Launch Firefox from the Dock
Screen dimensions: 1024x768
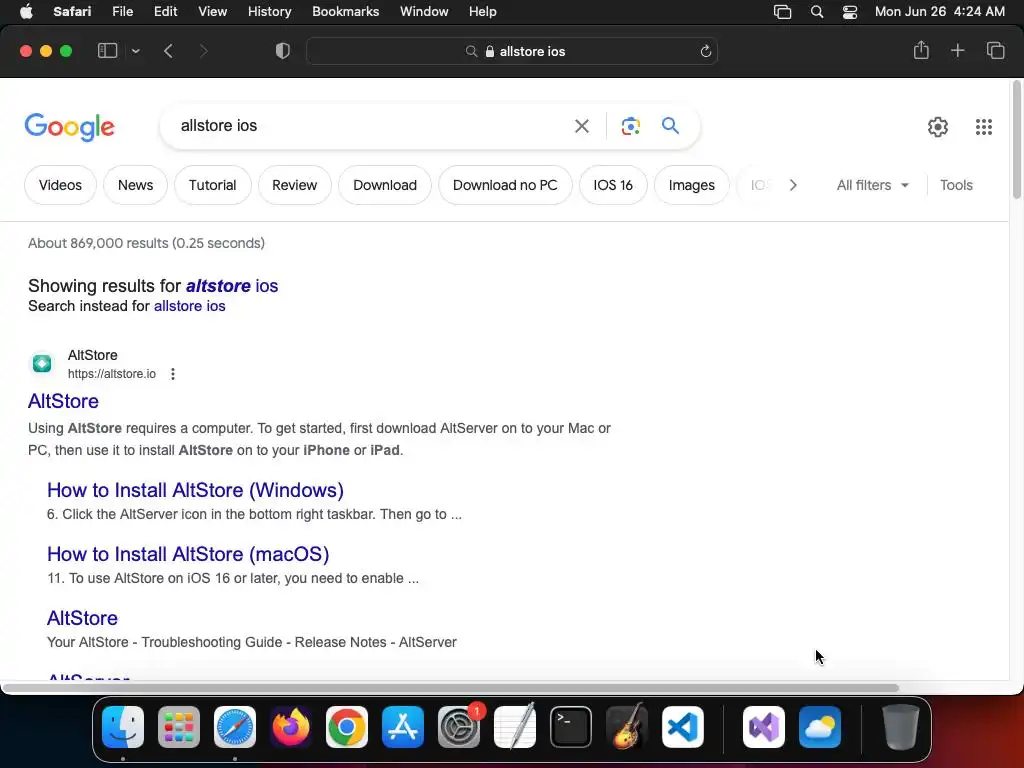click(291, 726)
